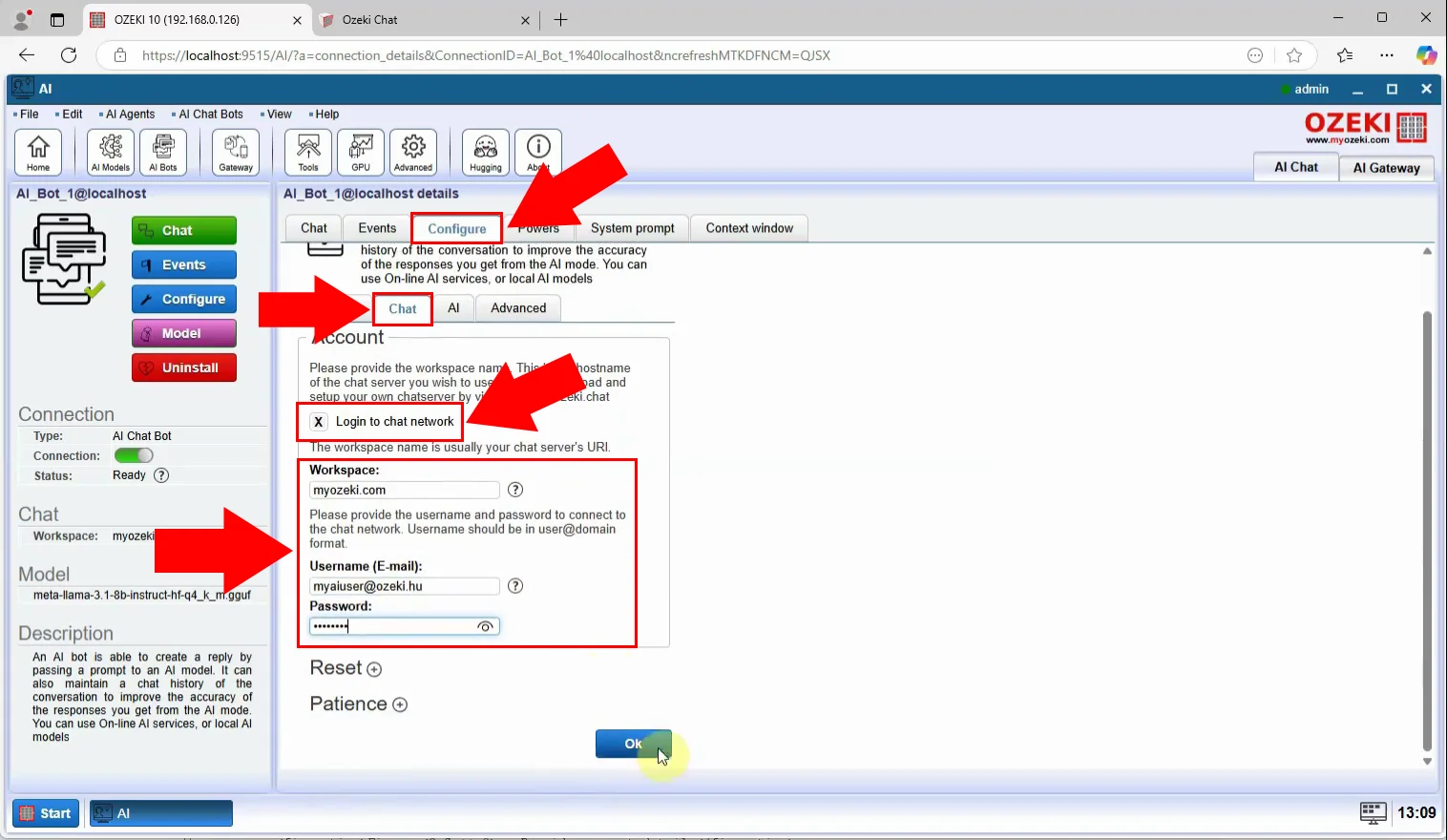Screen dimensions: 1447x840
Task: Open the browser tab actions menu
Action: pyautogui.click(x=57, y=19)
